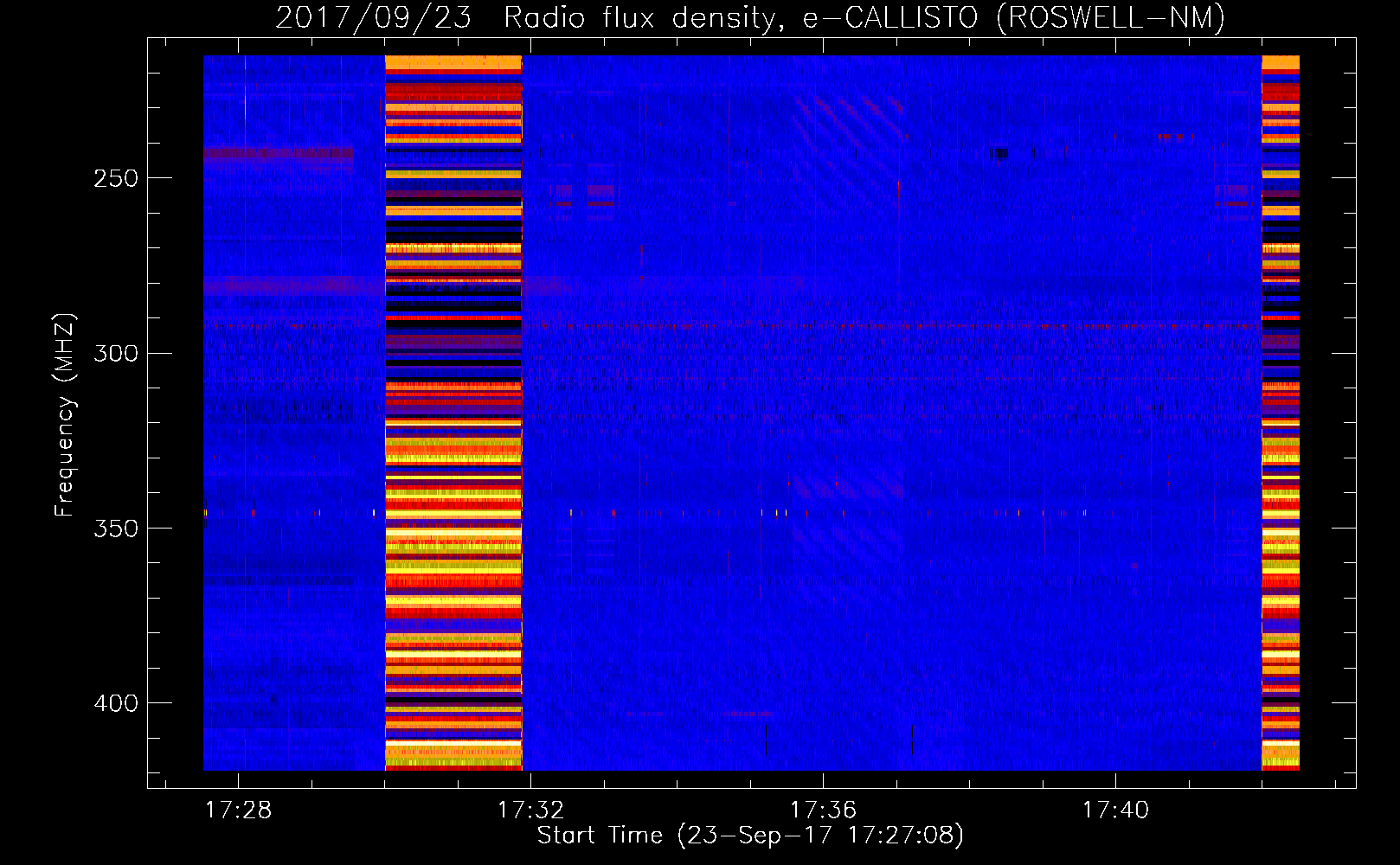
Task: Click the 17:28 time tick label
Action: (238, 810)
